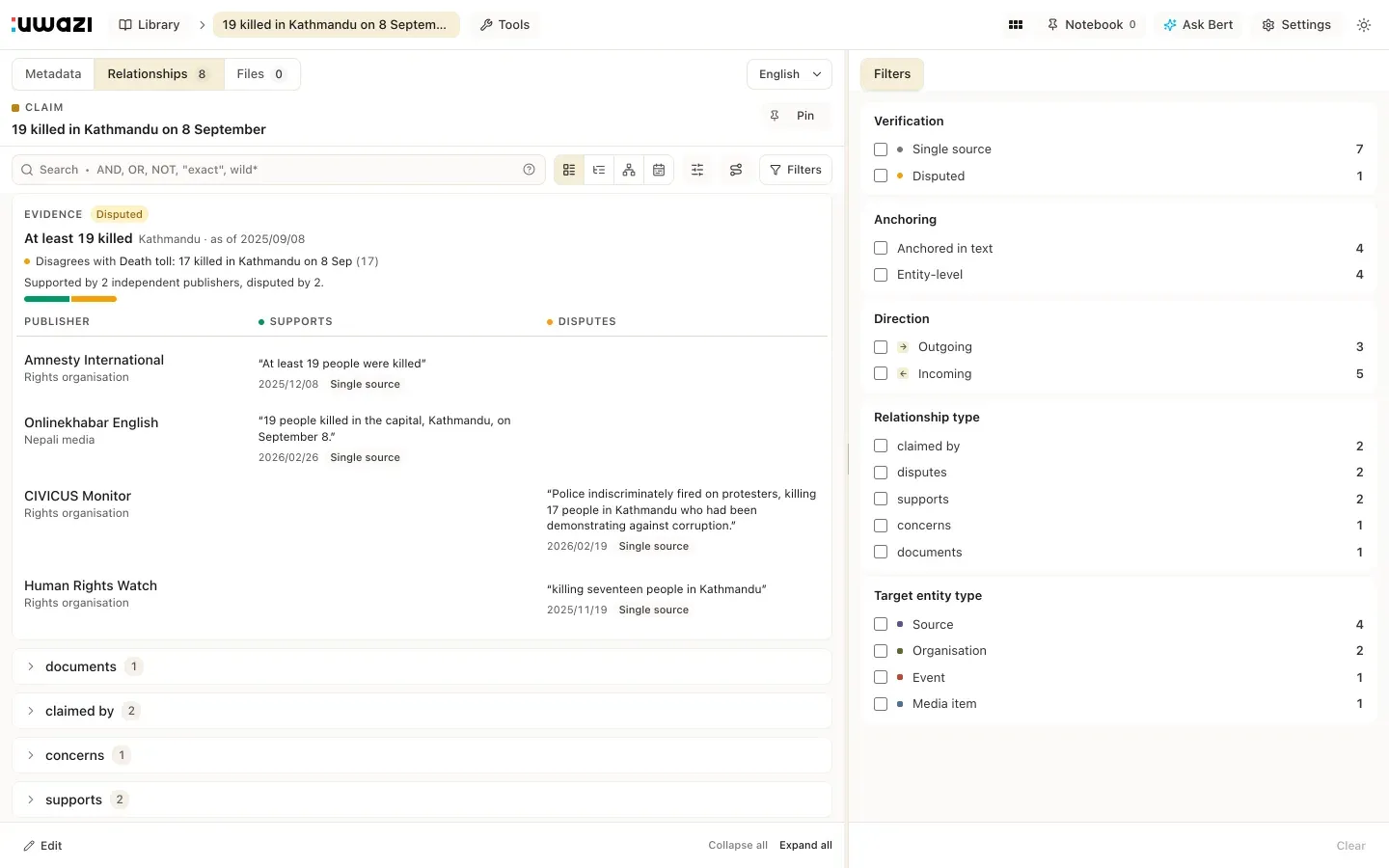Open the pinned Notebook
Image resolution: width=1389 pixels, height=868 pixels.
1091,25
